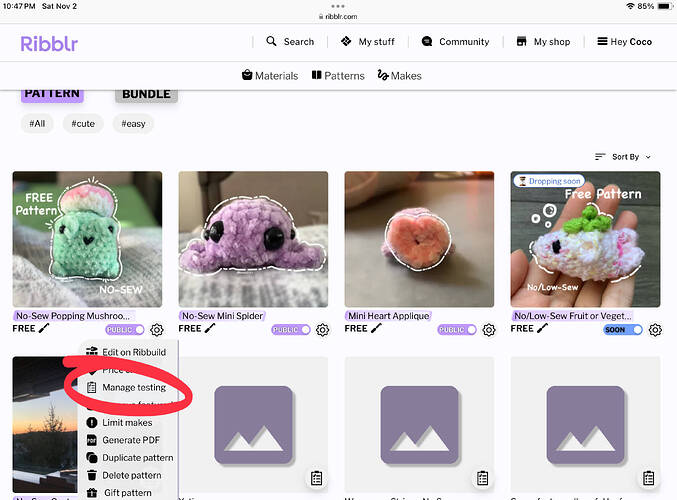Image resolution: width=677 pixels, height=500 pixels.
Task: Click price pencil icon on Mini Heart Applique
Action: point(375,329)
